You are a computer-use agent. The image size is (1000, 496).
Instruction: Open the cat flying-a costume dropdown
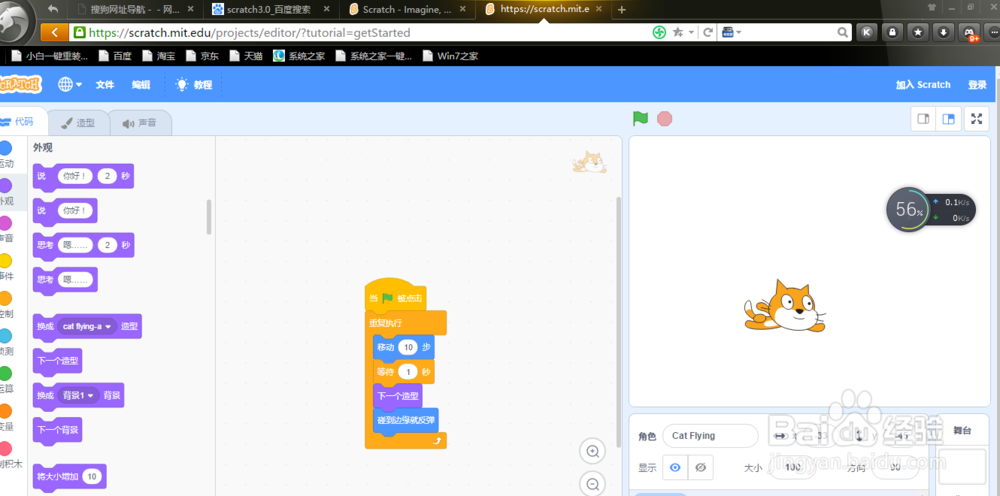coord(87,326)
